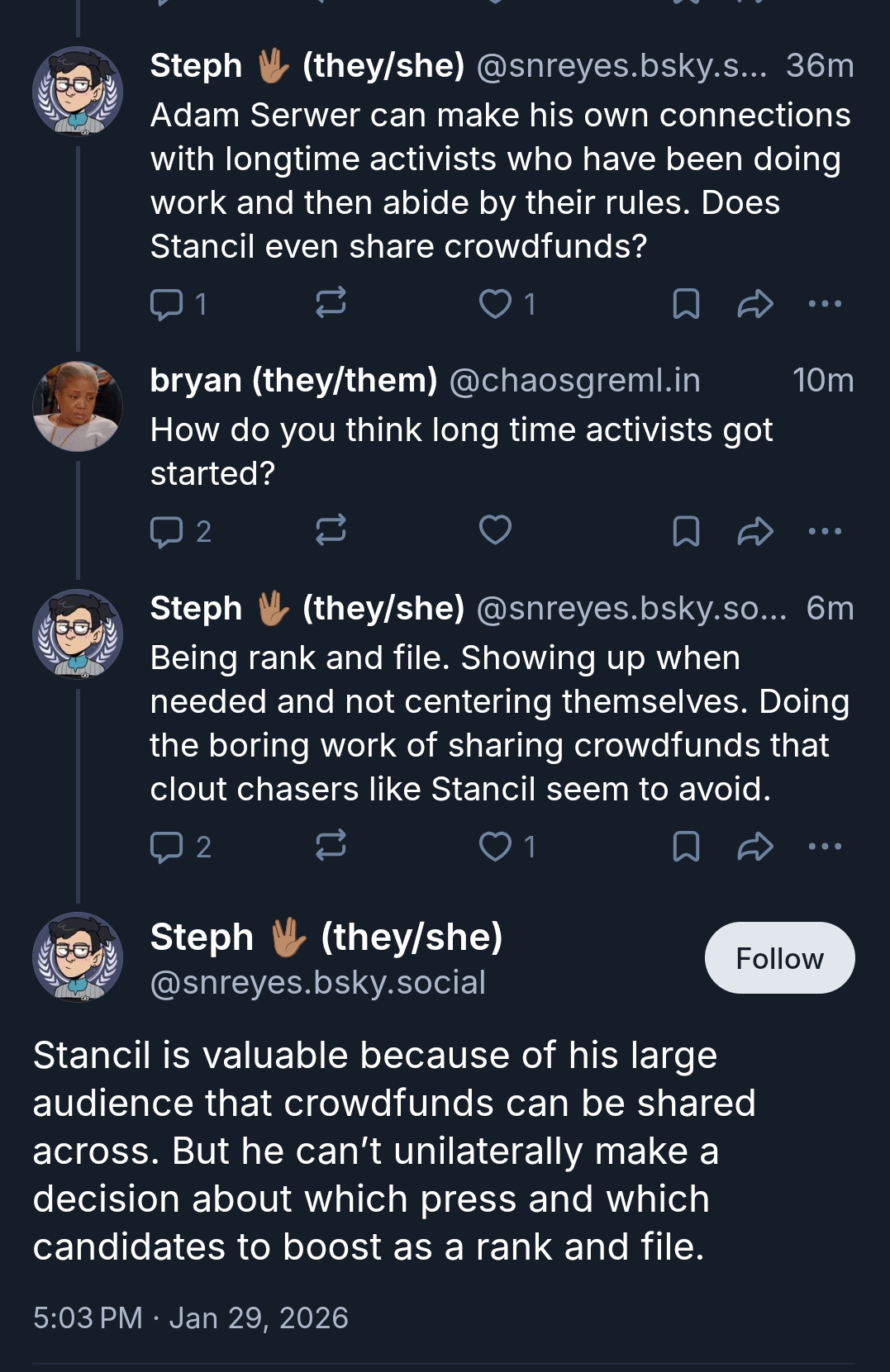Share Steph's Adam Serwer post

(755, 304)
